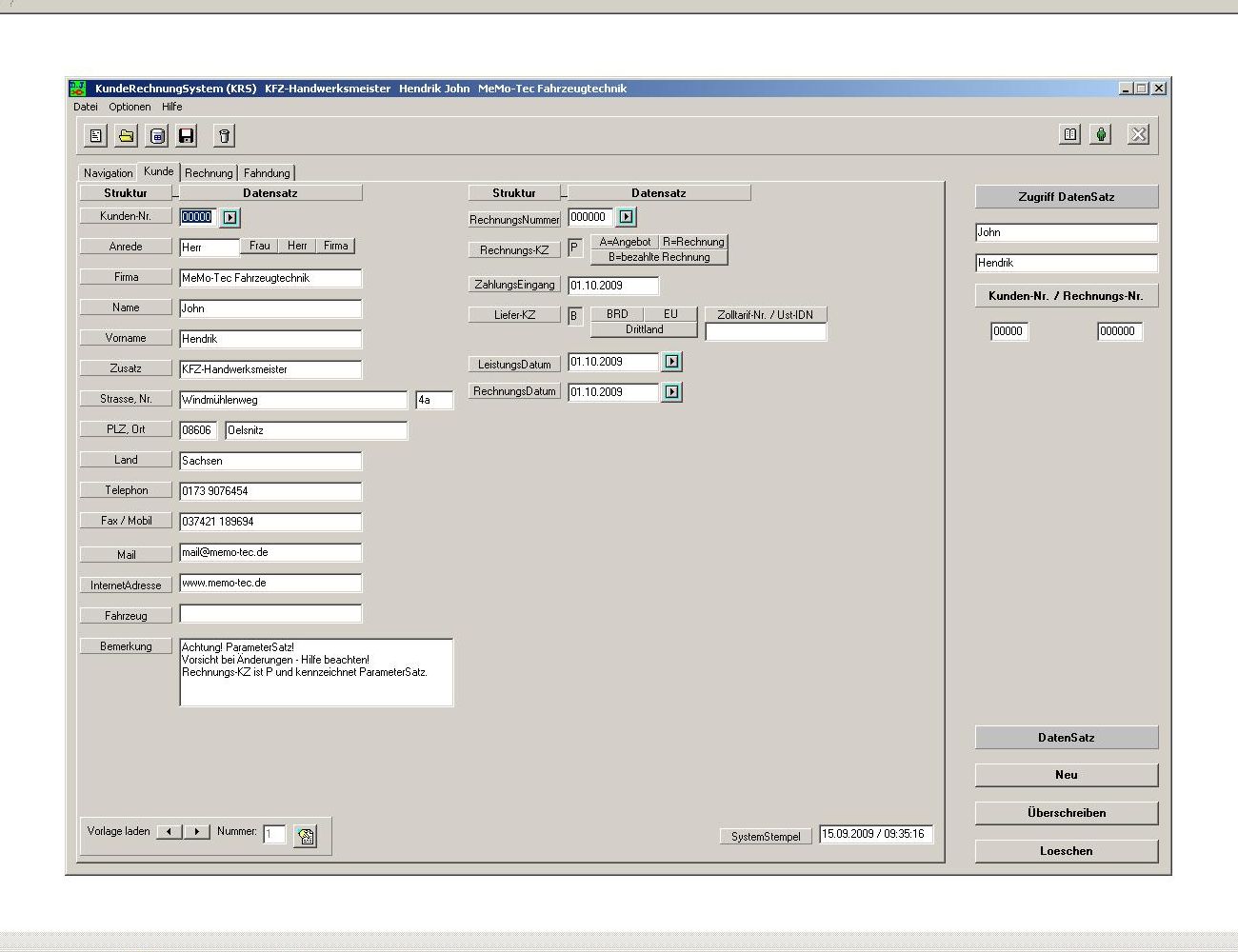Click the Mail field with mail@memo-tec.de

click(270, 552)
